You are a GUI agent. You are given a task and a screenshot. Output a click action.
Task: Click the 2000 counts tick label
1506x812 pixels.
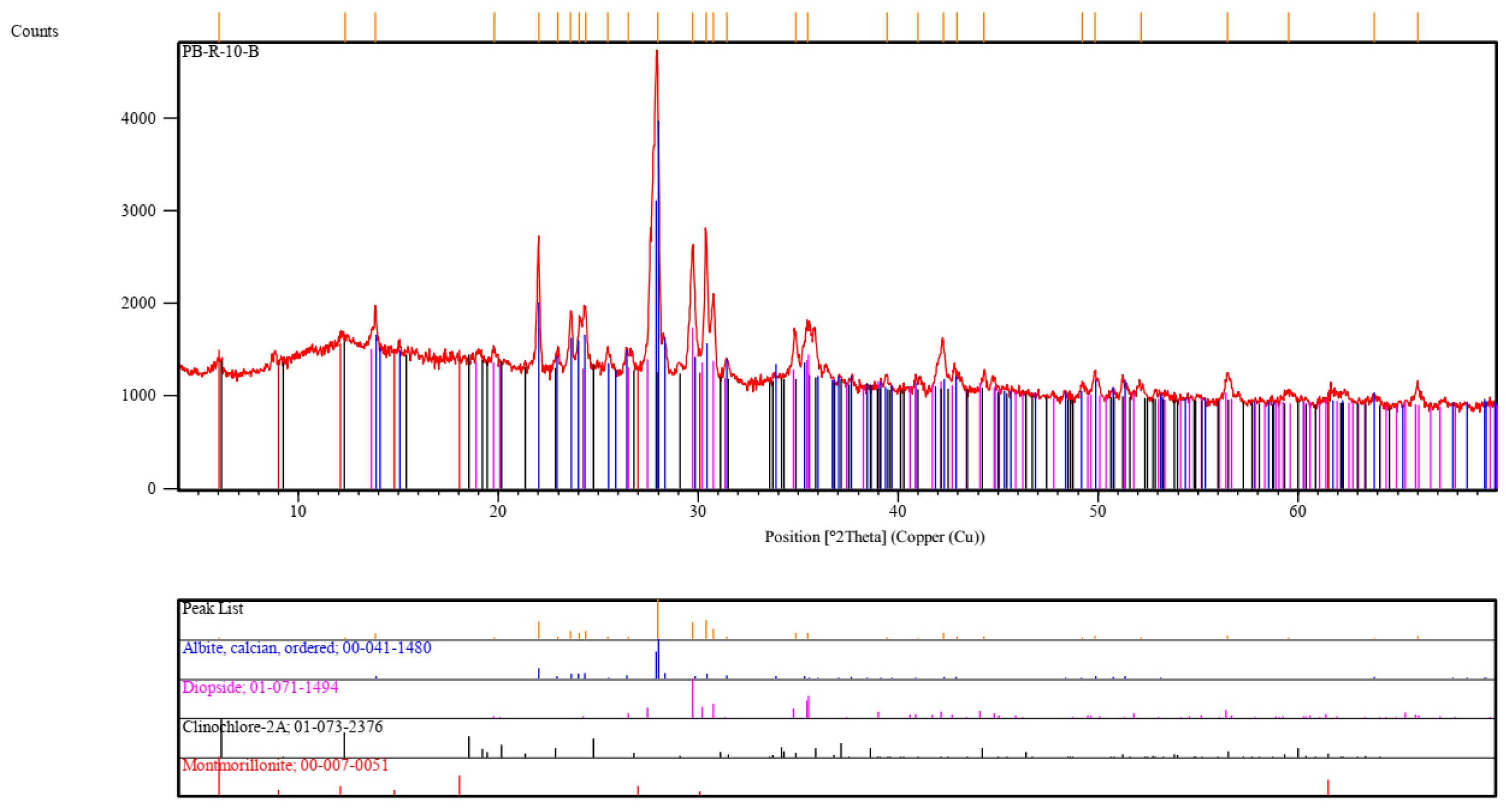click(138, 303)
